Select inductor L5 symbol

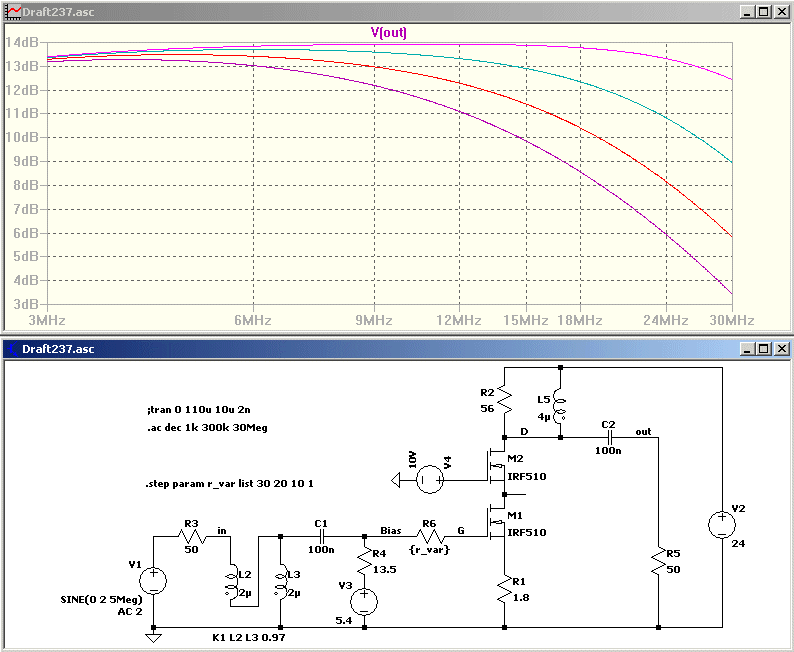[560, 406]
